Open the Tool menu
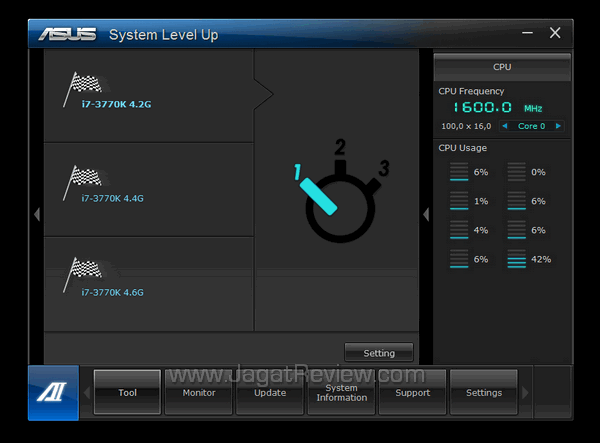 127,393
